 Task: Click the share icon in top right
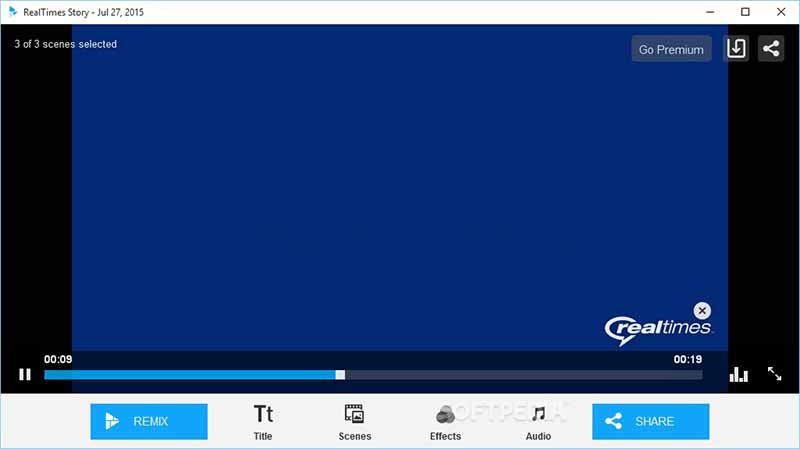point(771,49)
